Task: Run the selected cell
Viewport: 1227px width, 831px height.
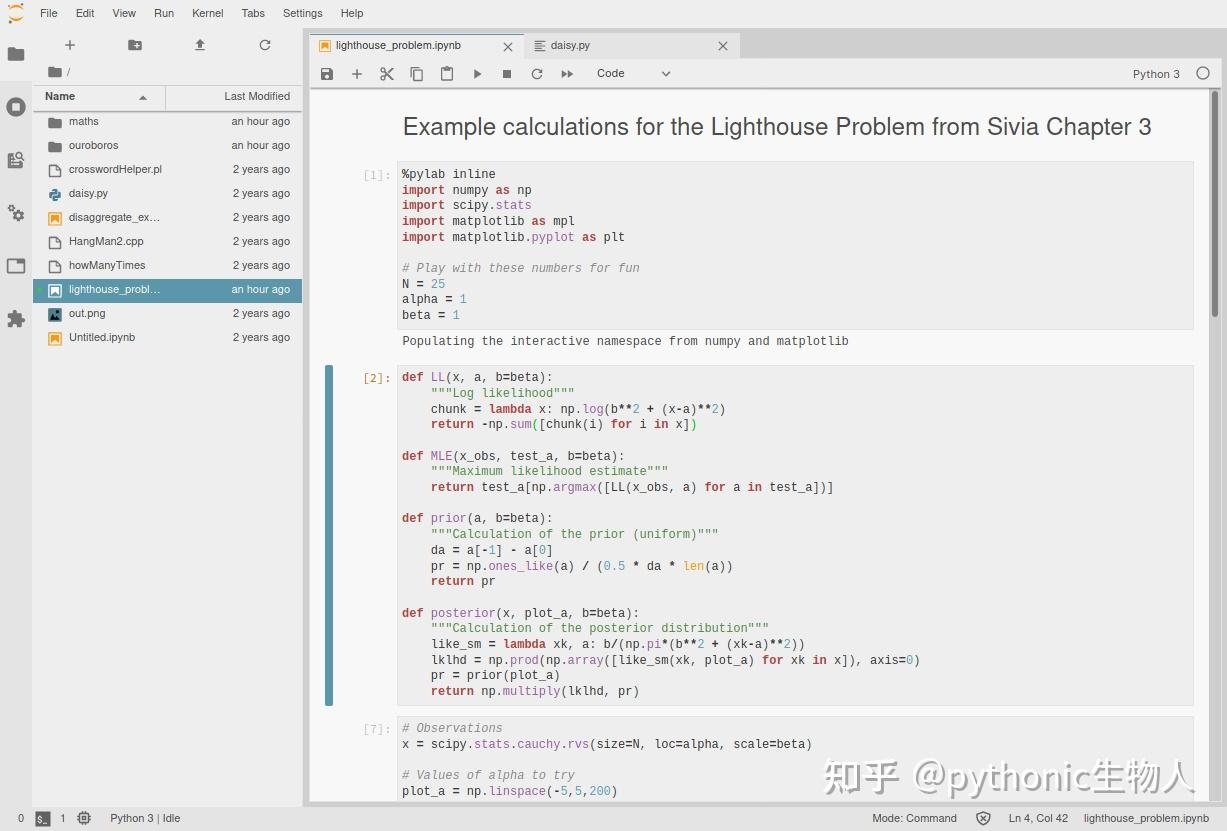Action: (x=477, y=73)
